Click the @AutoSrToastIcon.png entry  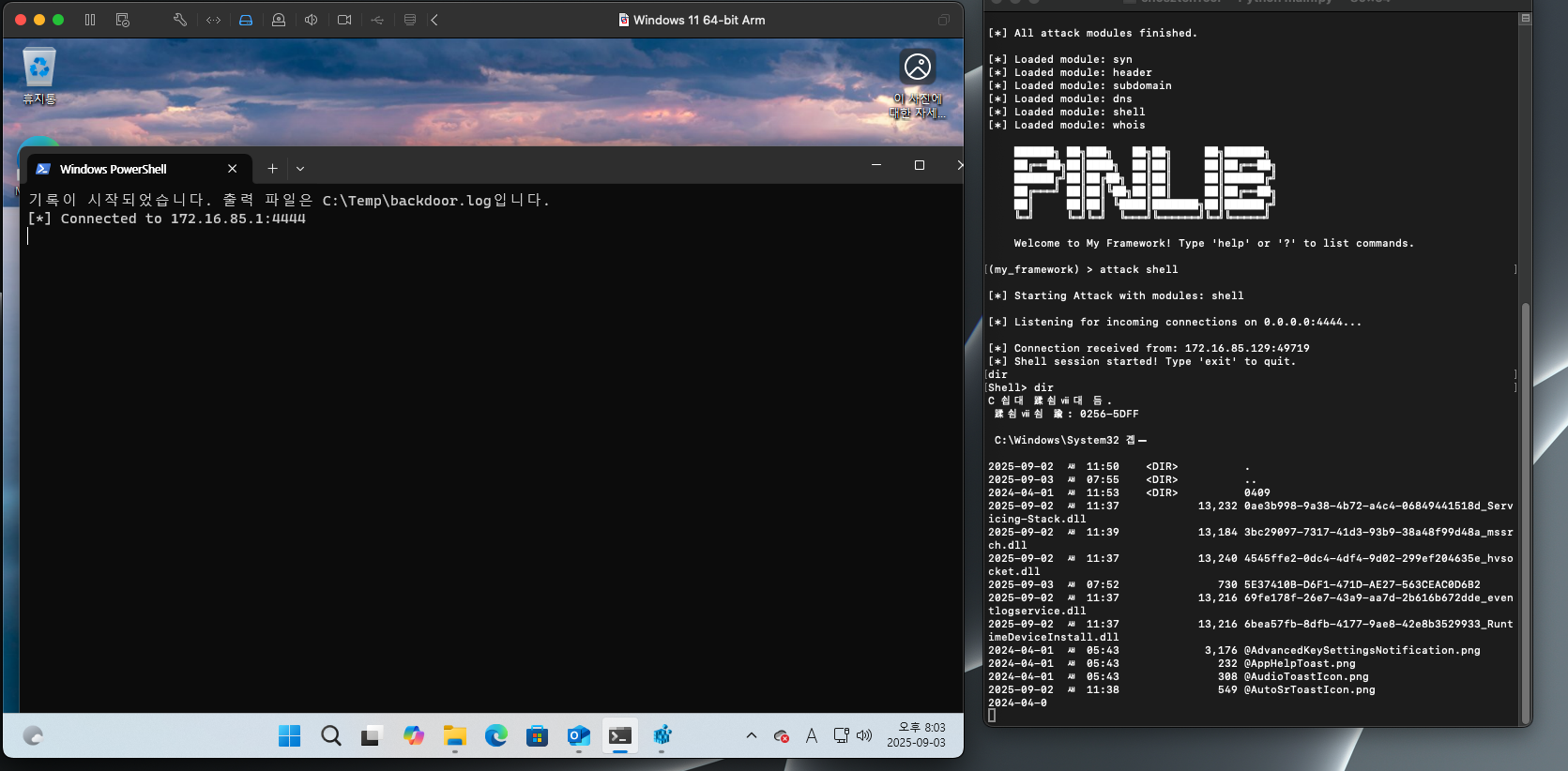(1310, 689)
